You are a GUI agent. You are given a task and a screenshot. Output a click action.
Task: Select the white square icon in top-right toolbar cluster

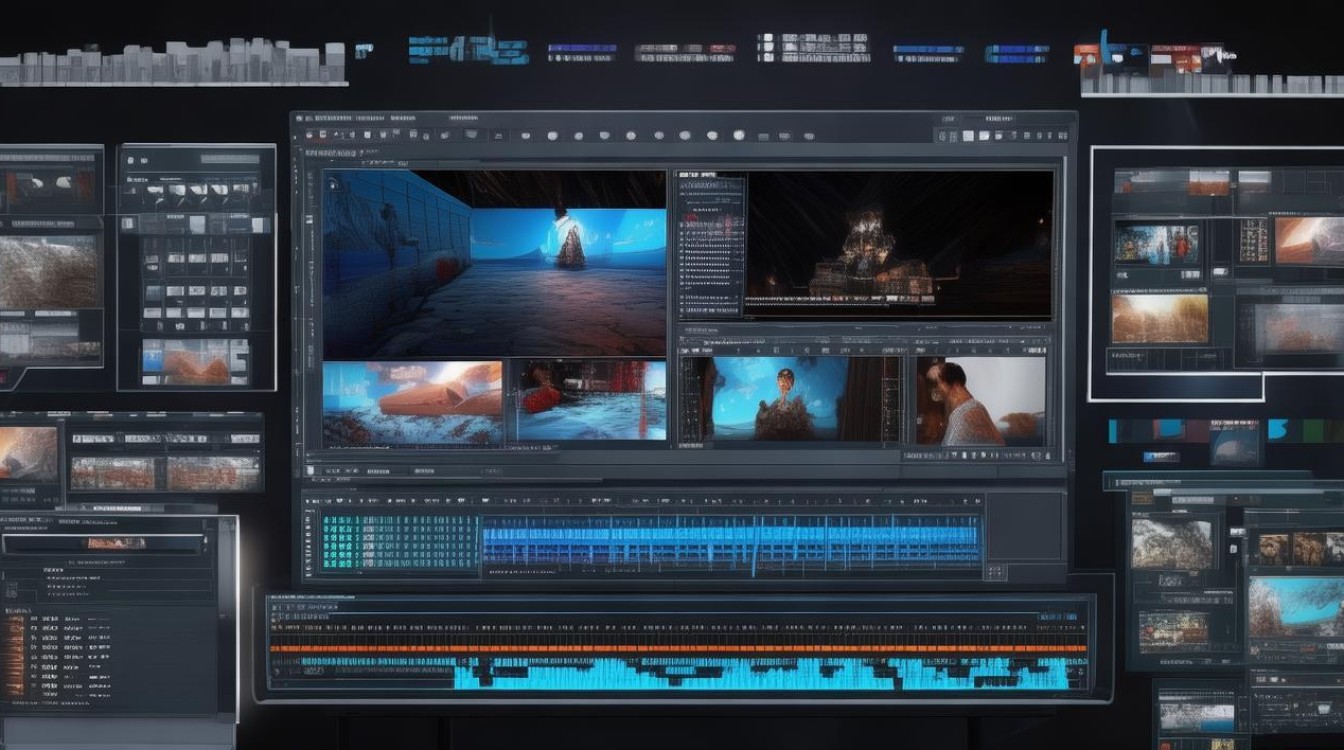tap(967, 135)
